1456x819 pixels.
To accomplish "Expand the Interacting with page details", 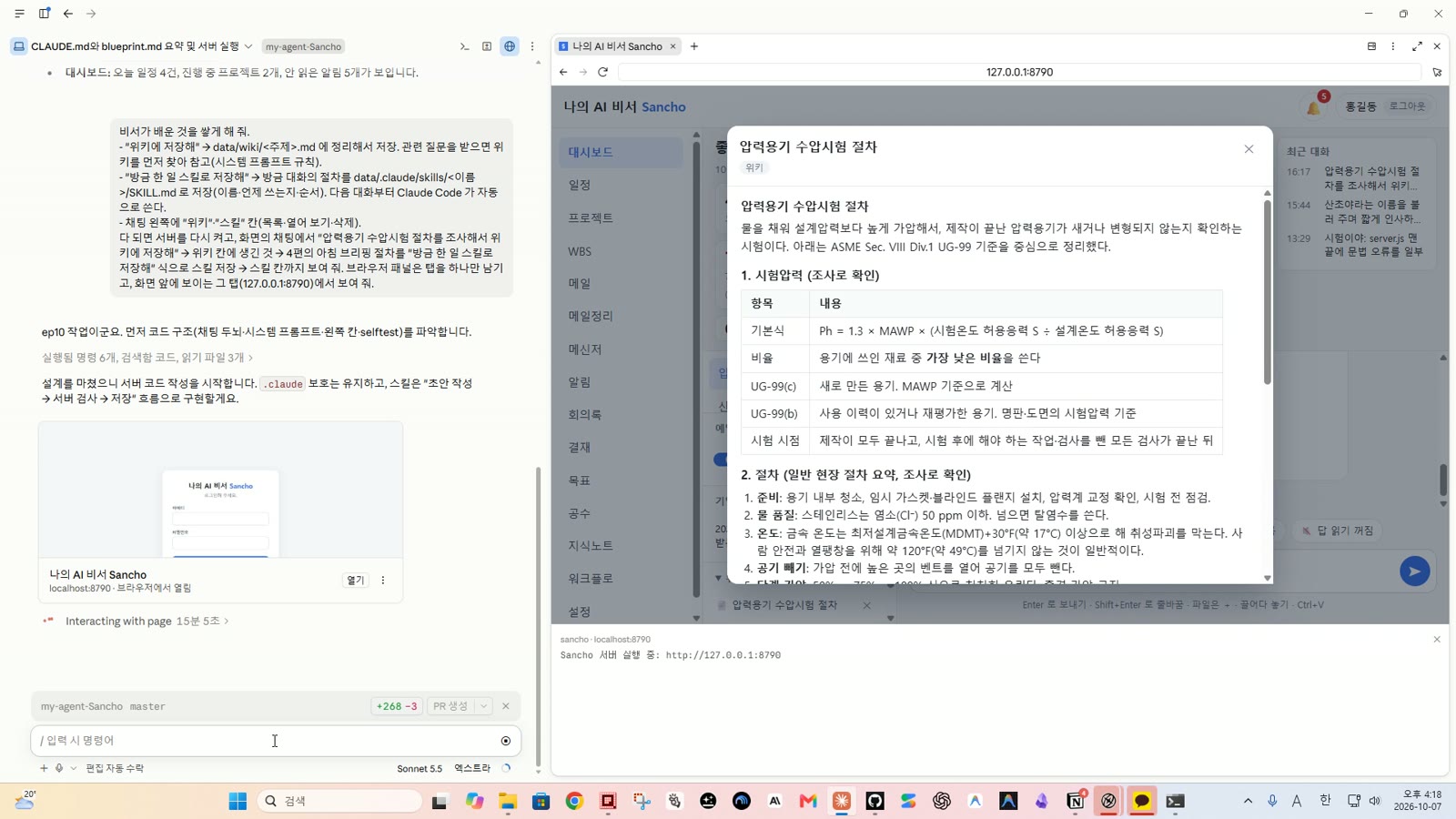I will coord(146,621).
